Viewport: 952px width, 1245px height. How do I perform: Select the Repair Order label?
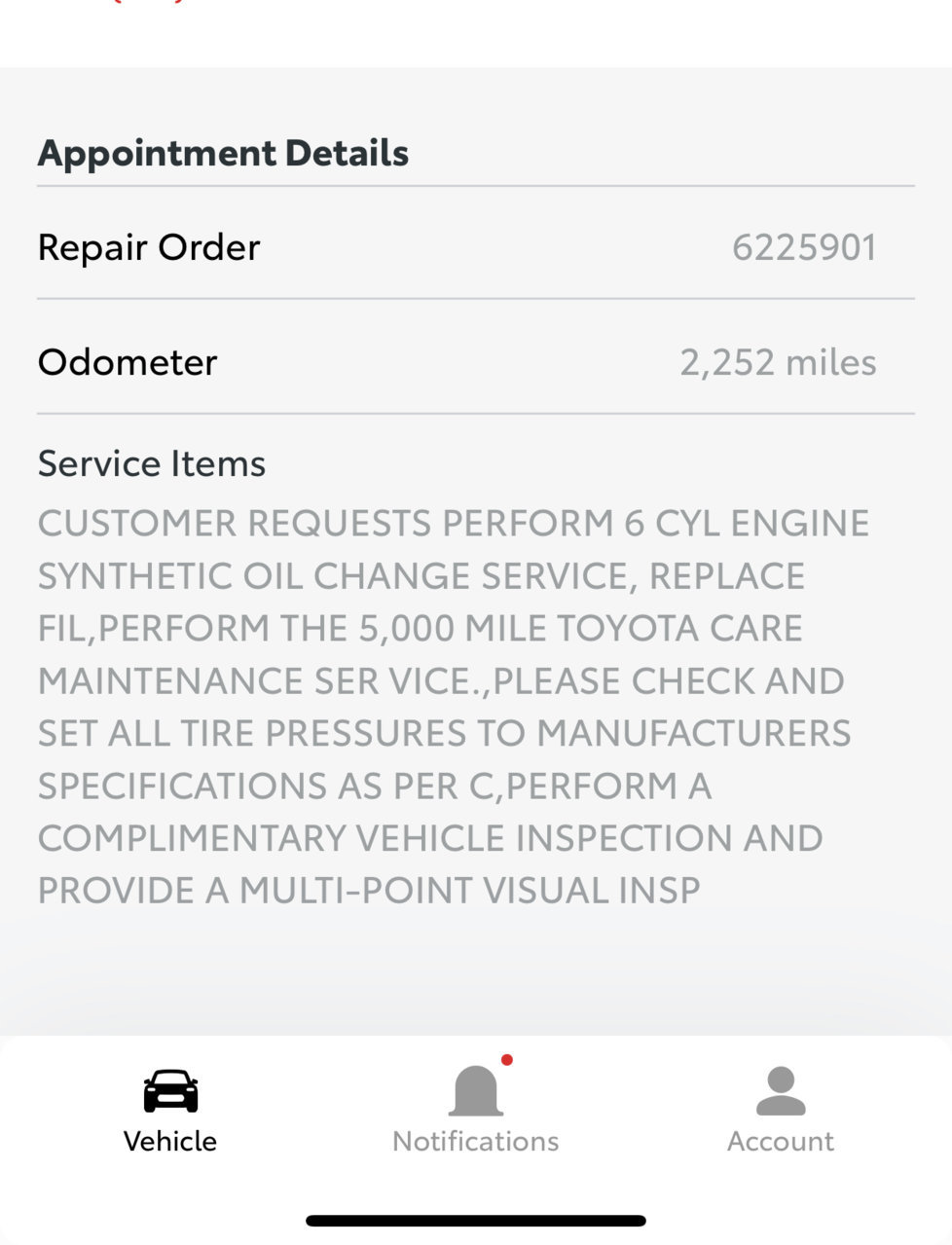[149, 247]
